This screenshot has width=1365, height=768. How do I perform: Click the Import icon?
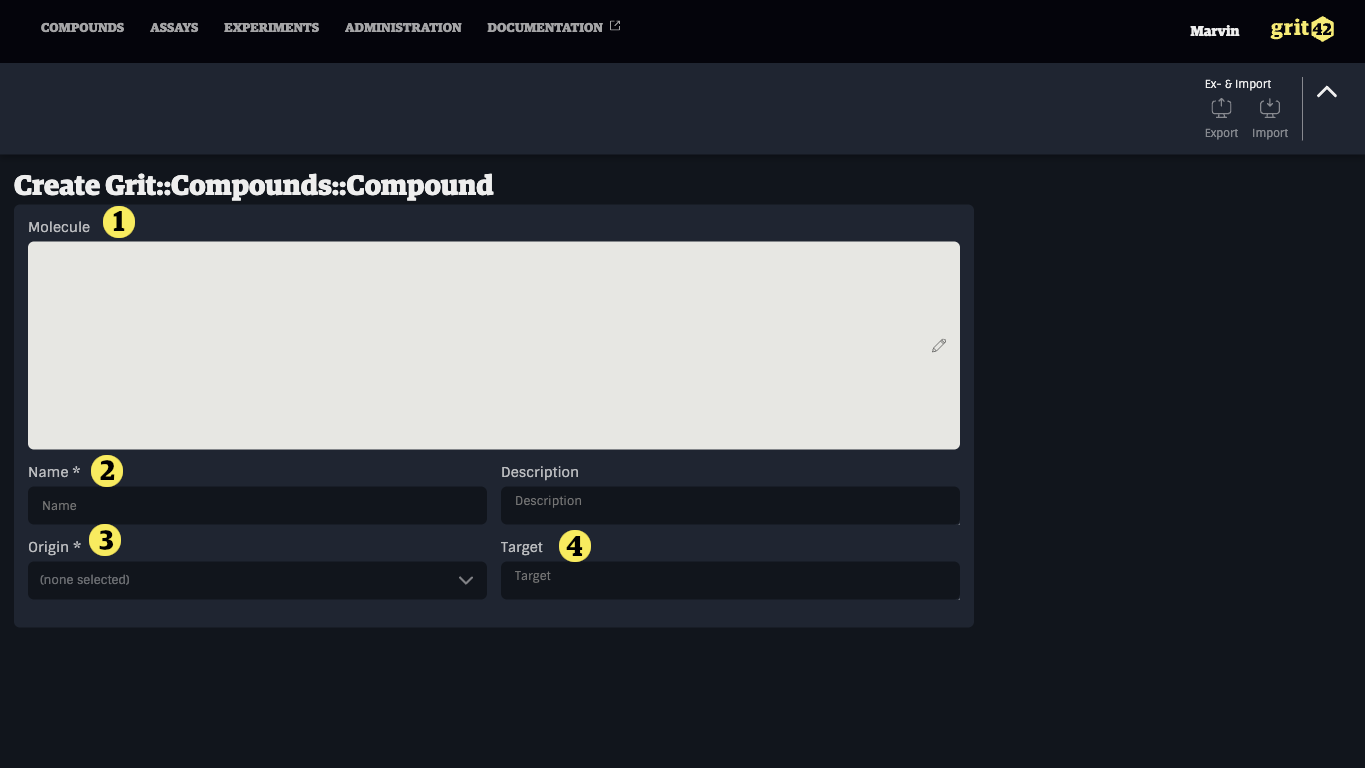coord(1270,108)
